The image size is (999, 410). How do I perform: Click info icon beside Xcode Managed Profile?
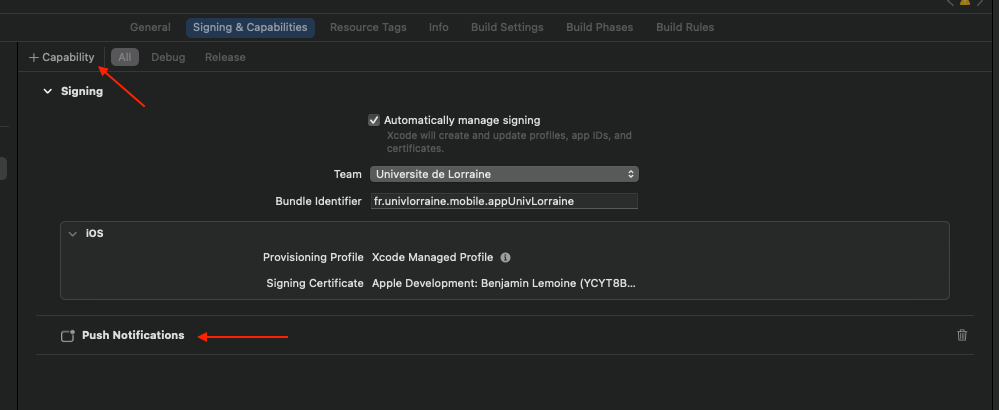coord(505,257)
